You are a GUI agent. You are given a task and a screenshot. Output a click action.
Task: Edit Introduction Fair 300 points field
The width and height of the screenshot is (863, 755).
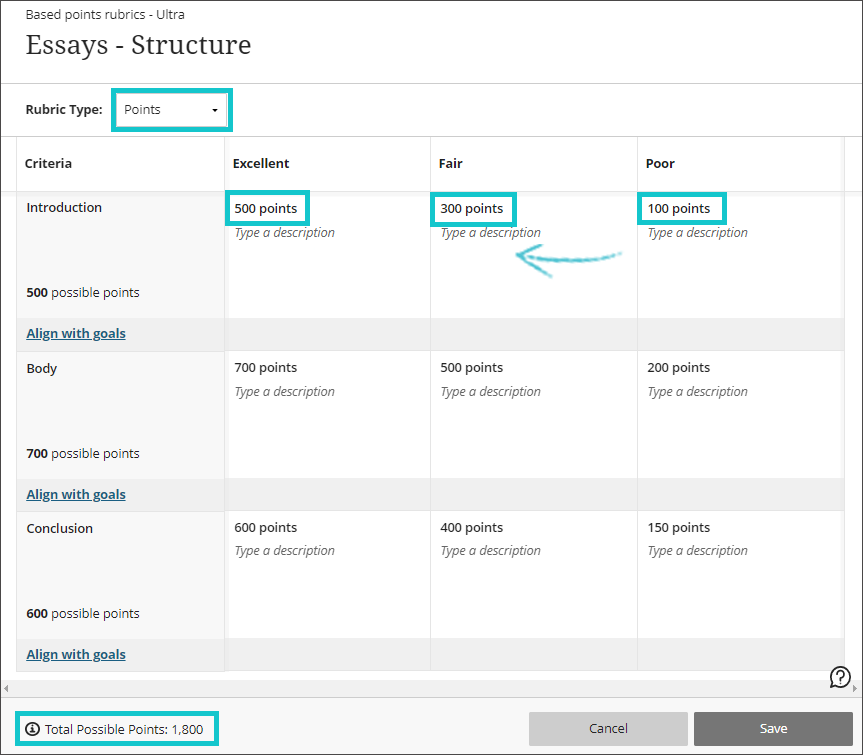pos(472,208)
